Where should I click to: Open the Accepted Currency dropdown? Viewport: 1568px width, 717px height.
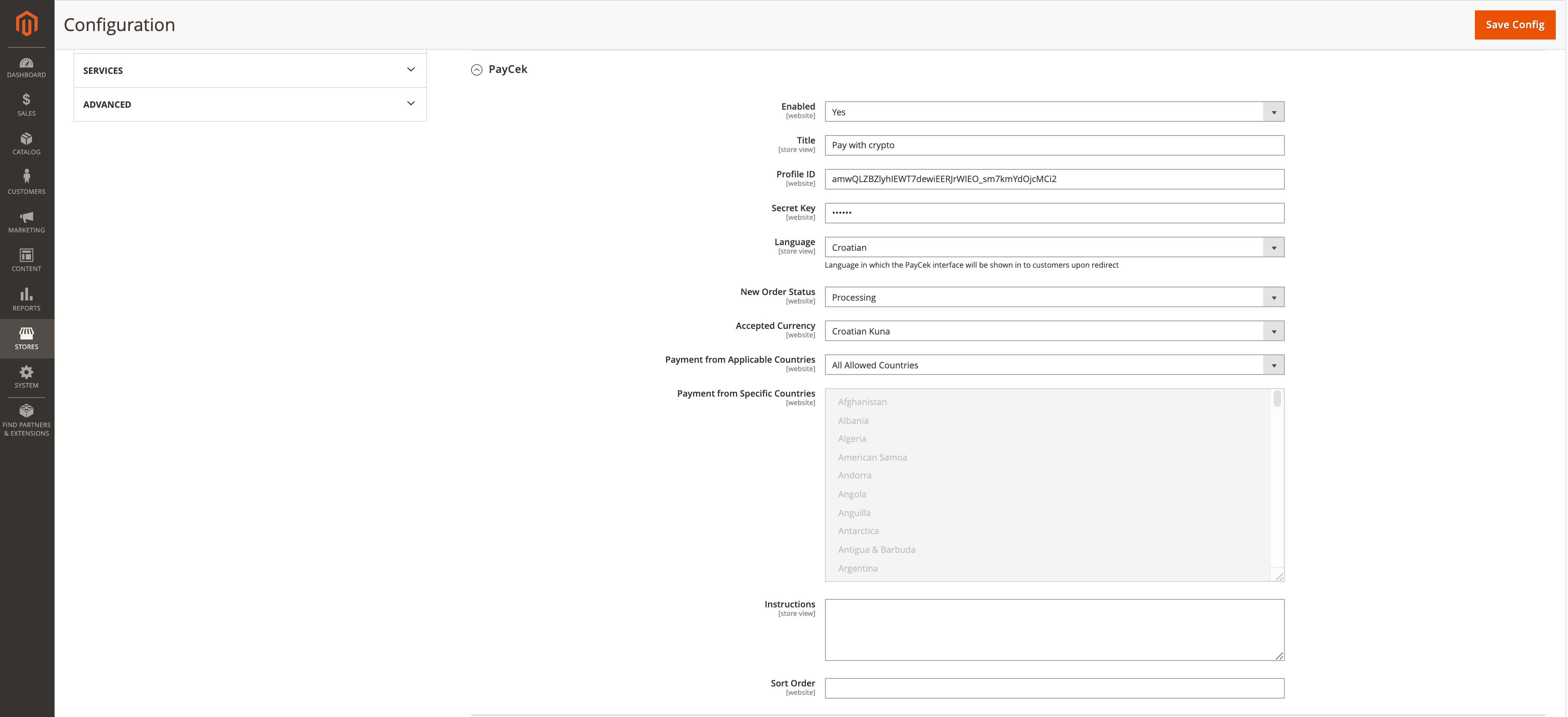pos(1274,330)
